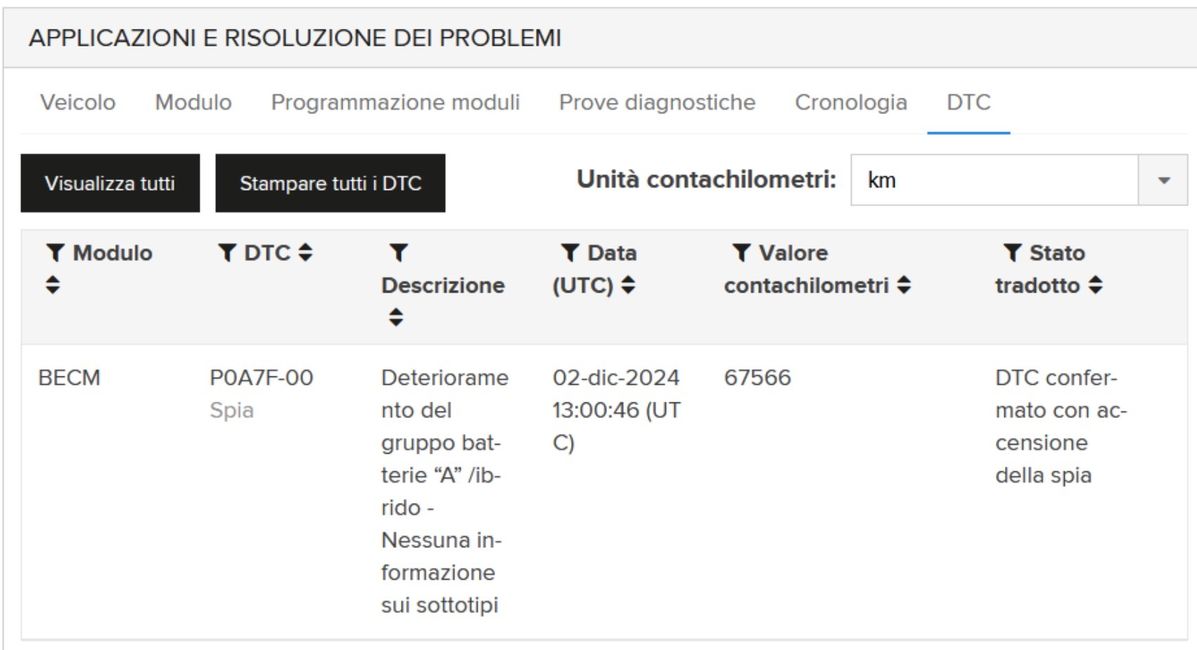
Task: Filter the Descrizione column
Action: coord(398,253)
